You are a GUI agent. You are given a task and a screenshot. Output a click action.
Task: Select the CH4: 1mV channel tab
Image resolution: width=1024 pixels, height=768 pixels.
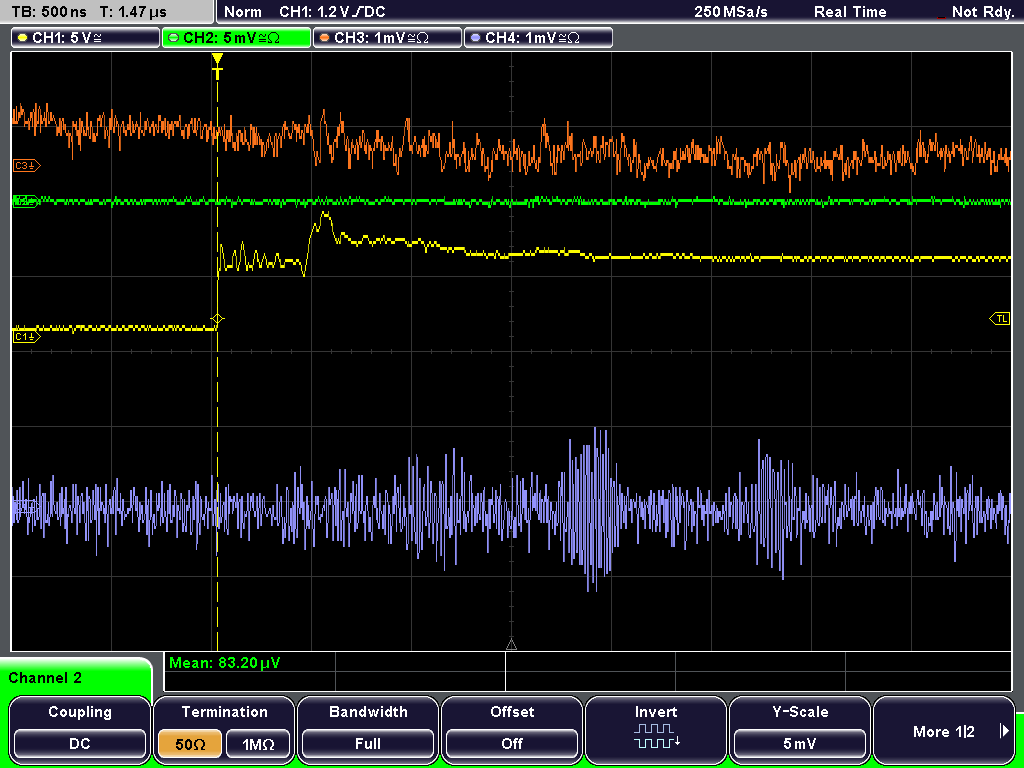click(x=538, y=38)
